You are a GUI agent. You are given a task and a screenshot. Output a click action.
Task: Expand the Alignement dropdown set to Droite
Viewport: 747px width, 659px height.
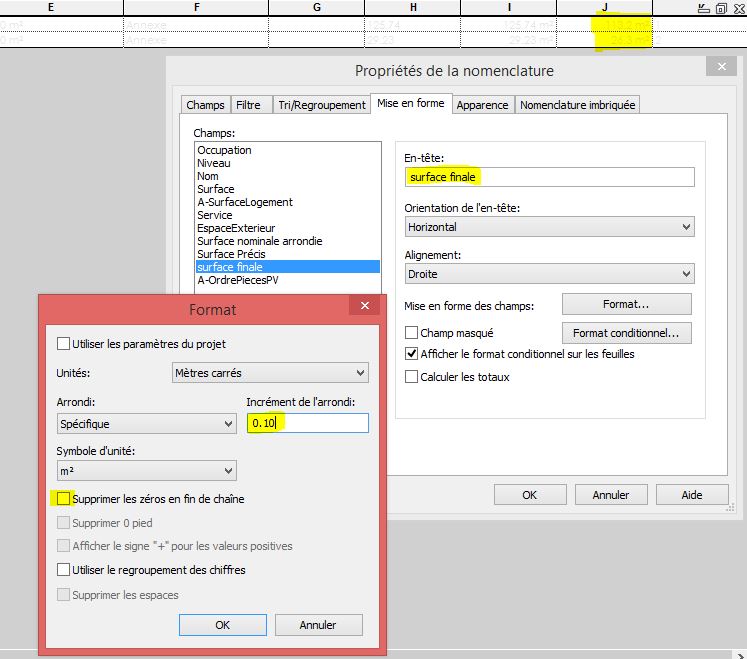point(549,274)
